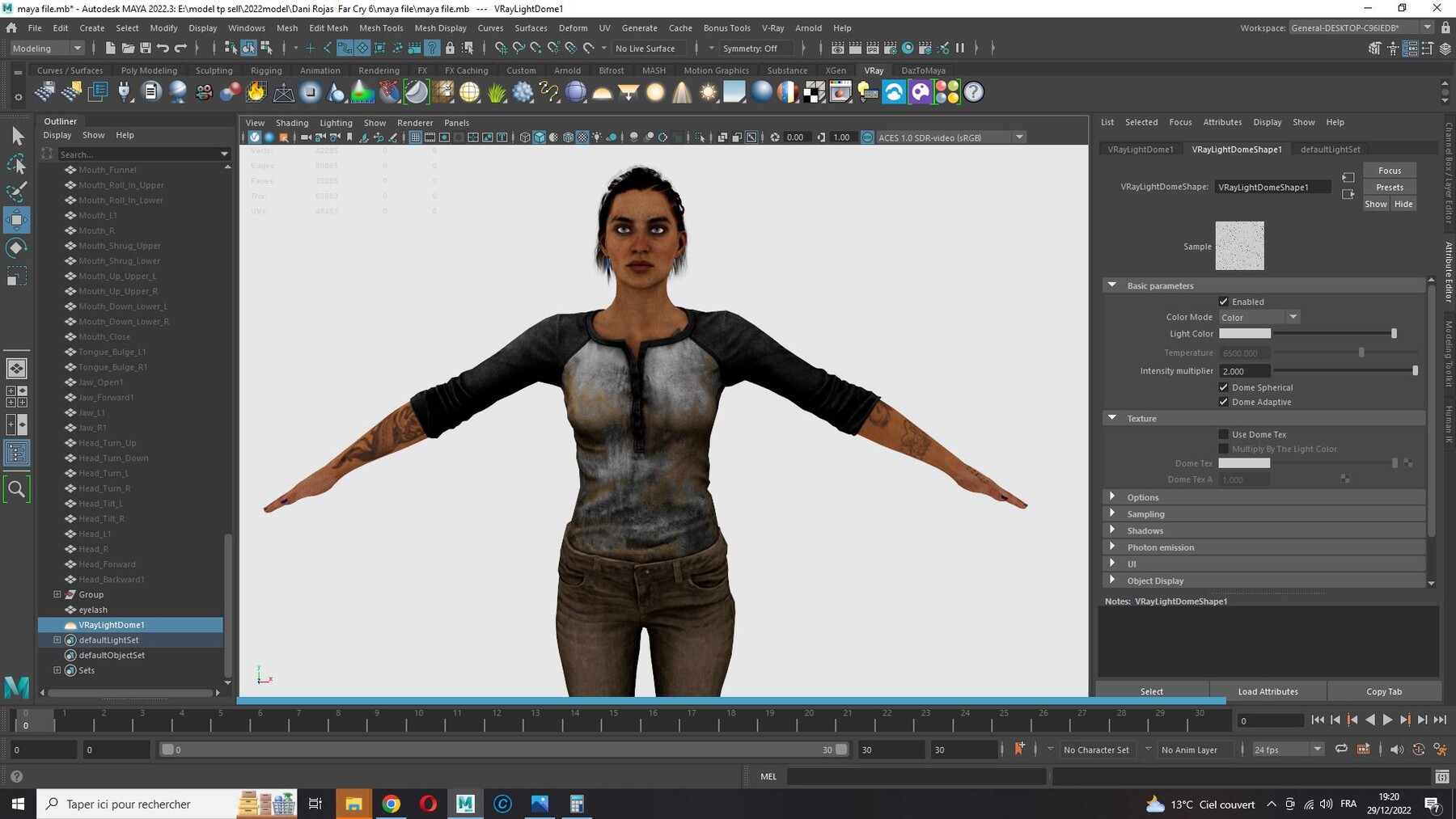Switch to the VRayLightDome1 attribute tab

(1140, 149)
